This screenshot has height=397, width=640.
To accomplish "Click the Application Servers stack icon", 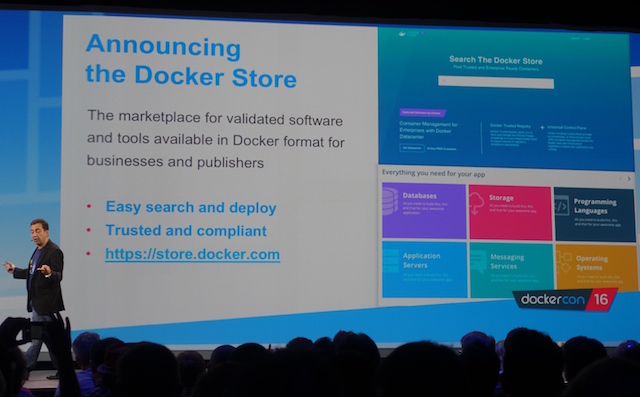I will coord(391,260).
